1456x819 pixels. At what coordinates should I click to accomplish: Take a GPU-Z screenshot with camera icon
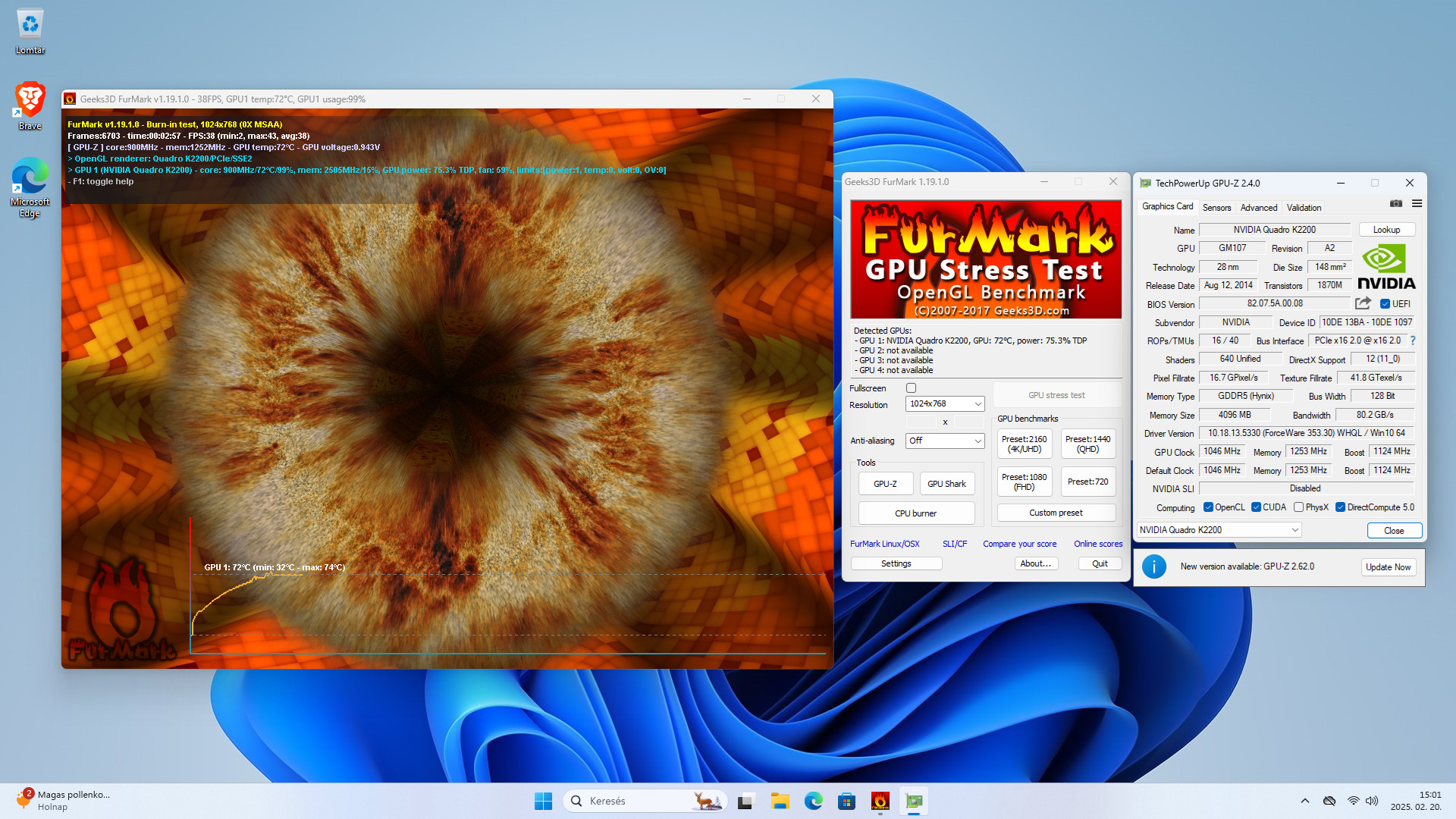pyautogui.click(x=1395, y=203)
